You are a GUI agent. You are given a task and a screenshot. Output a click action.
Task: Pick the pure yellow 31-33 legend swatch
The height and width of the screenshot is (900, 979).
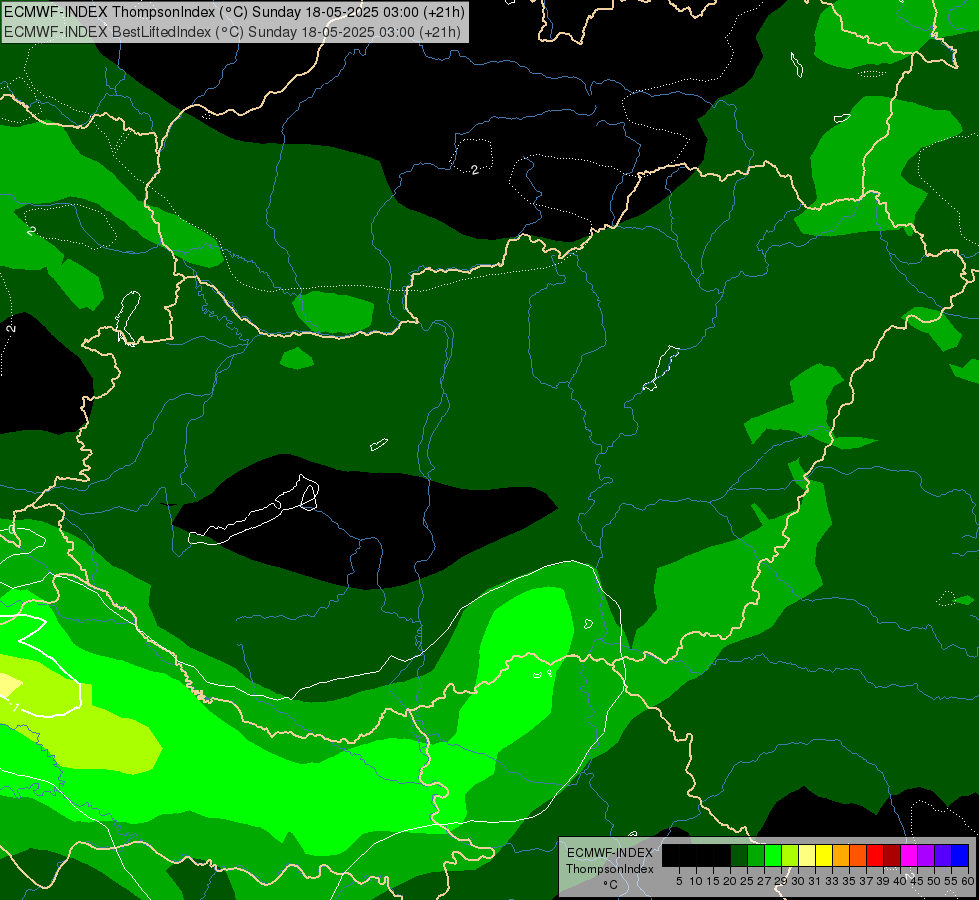(x=824, y=855)
